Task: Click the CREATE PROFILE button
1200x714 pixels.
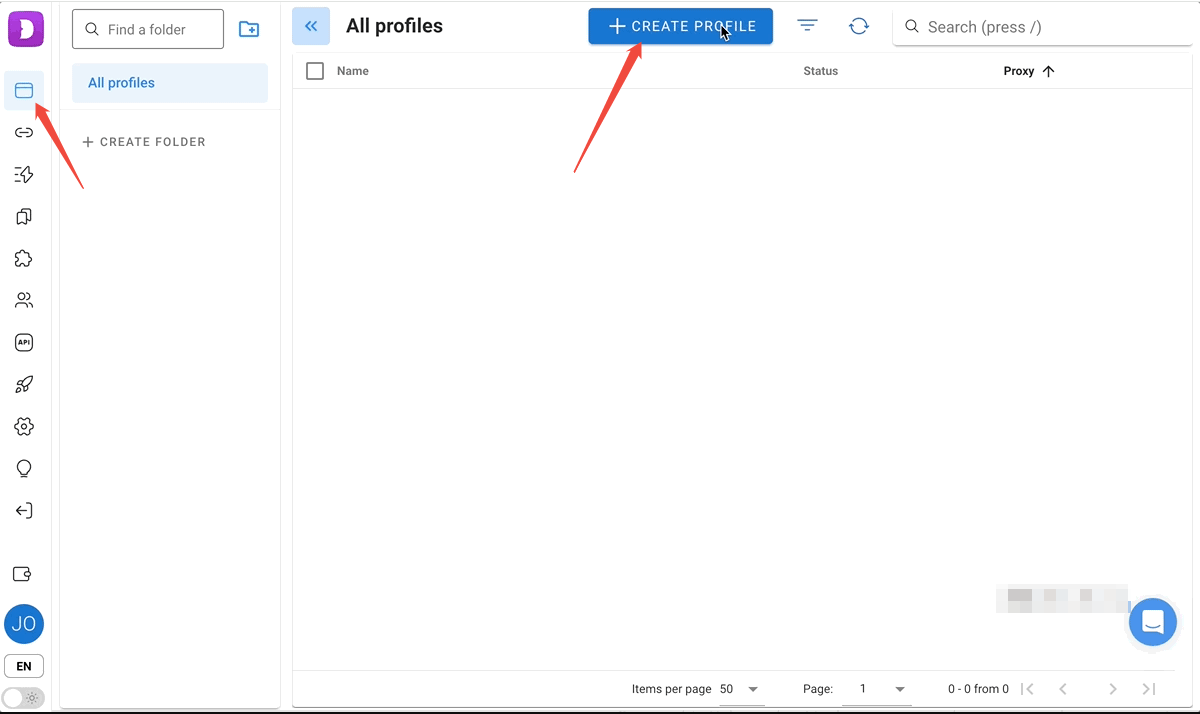Action: point(680,27)
